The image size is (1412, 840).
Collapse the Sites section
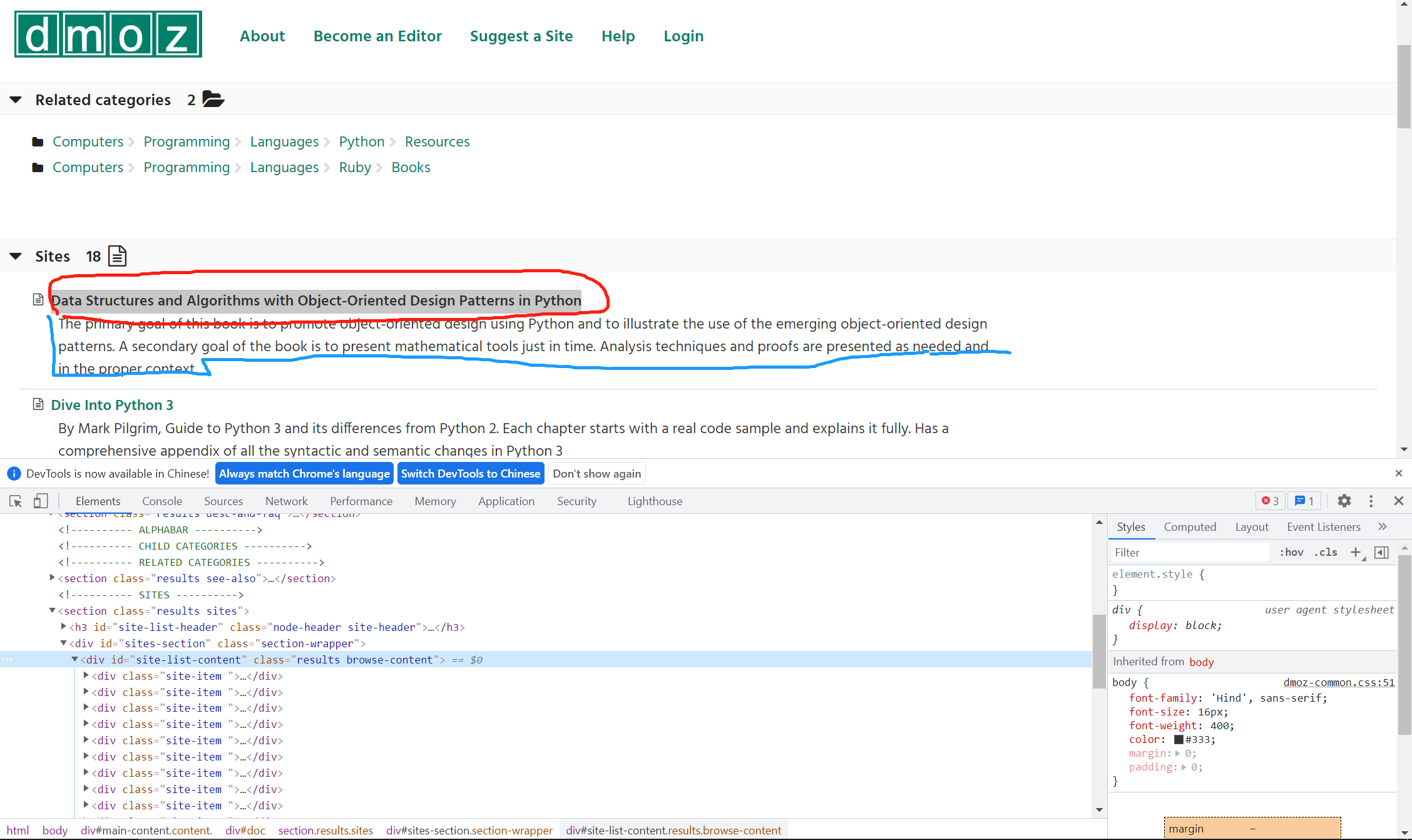(16, 256)
